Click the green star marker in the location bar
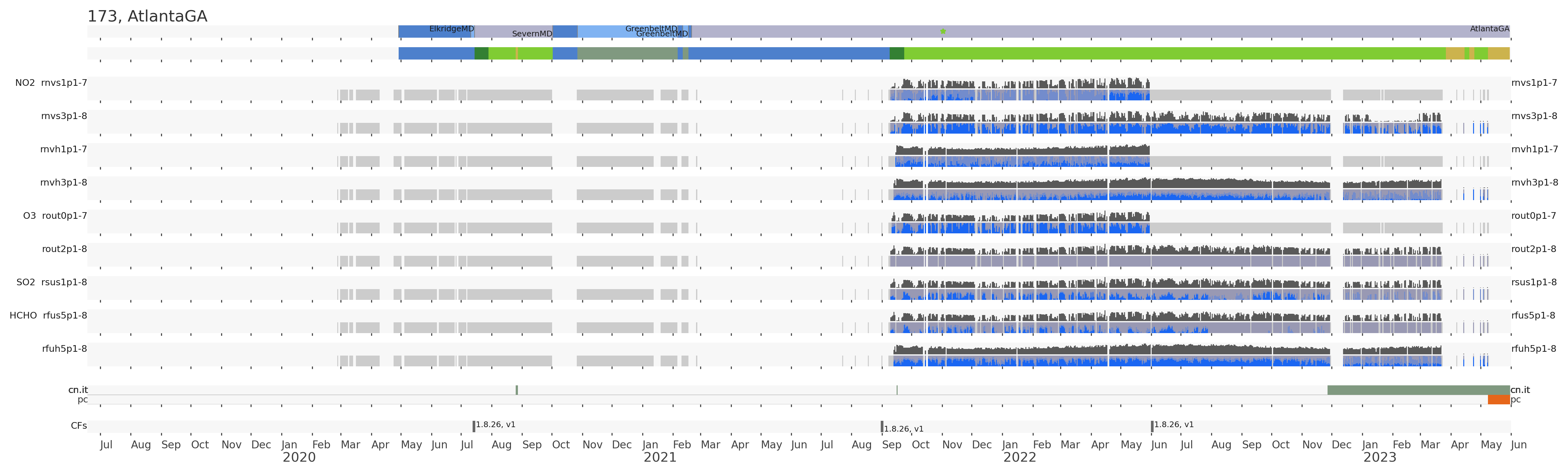This screenshot has width=1568, height=474. [x=943, y=31]
